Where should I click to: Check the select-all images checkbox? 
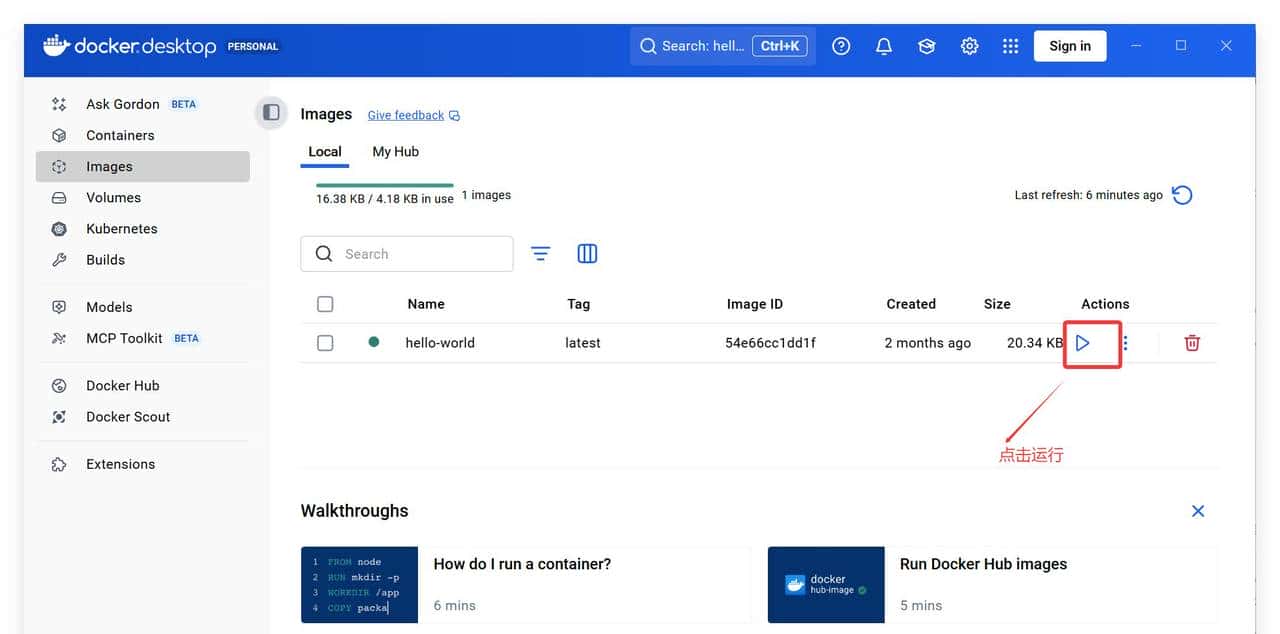click(325, 303)
